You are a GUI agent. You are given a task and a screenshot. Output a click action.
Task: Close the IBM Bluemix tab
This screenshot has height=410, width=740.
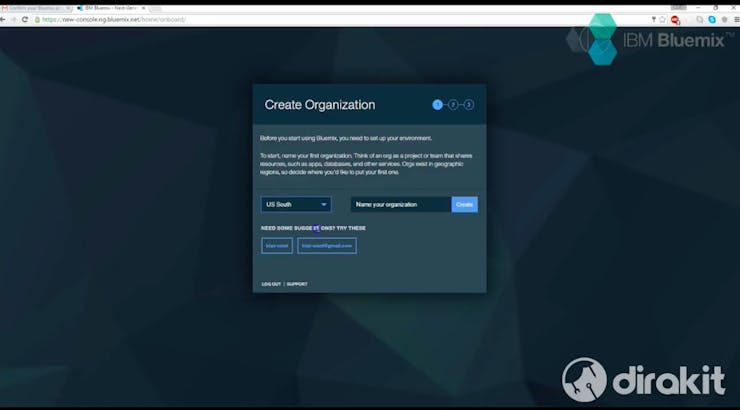tap(143, 8)
